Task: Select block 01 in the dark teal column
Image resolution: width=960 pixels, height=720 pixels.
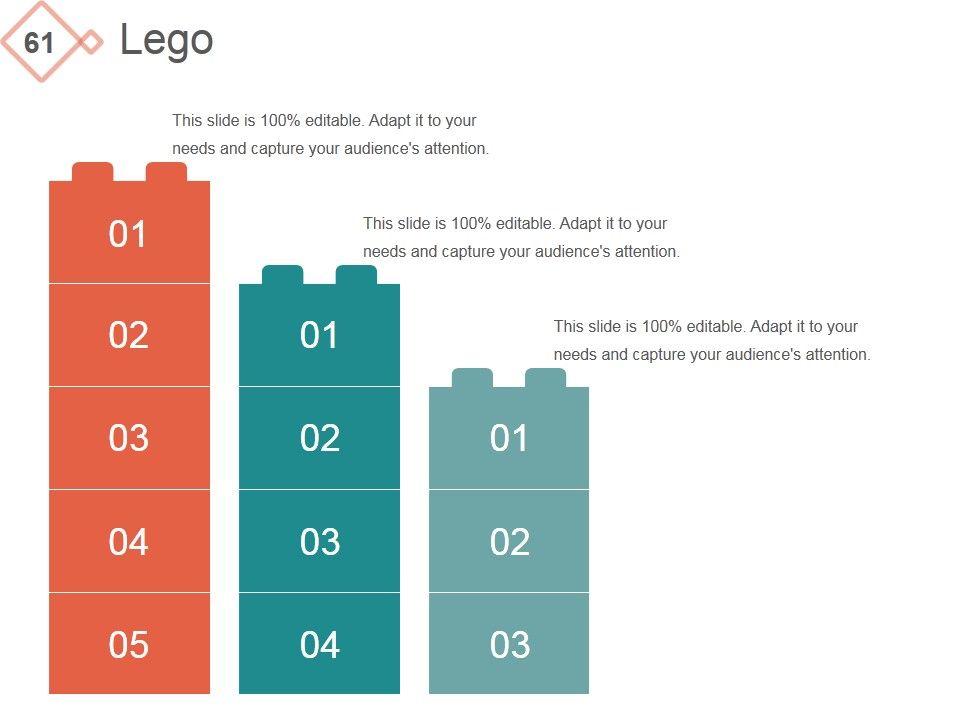Action: [x=319, y=336]
